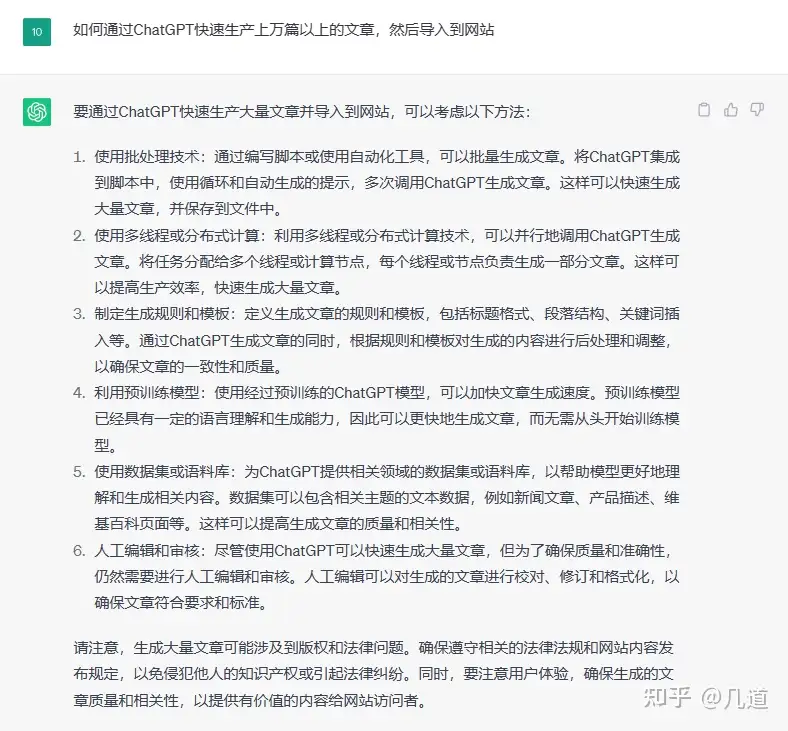
Task: Select list item 2 使用多线程或分布式计算
Action: pos(376,261)
